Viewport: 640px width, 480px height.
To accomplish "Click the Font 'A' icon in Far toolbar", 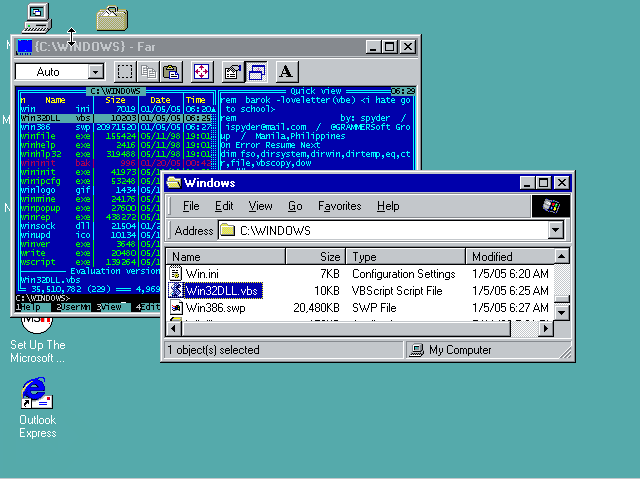I will click(287, 72).
